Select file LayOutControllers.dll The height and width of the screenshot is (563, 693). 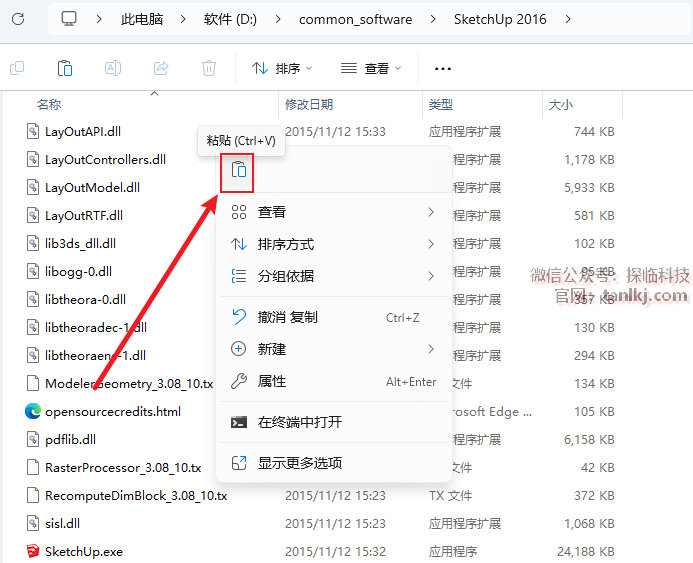pyautogui.click(x=105, y=160)
